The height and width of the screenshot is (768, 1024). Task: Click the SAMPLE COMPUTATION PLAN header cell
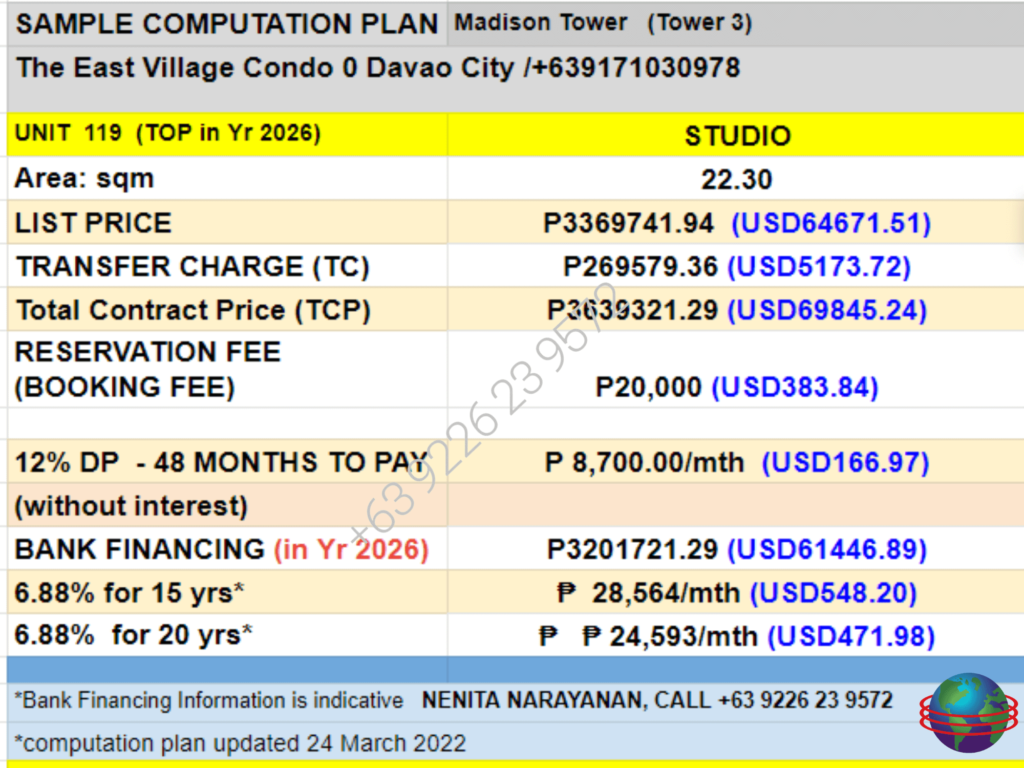(218, 23)
